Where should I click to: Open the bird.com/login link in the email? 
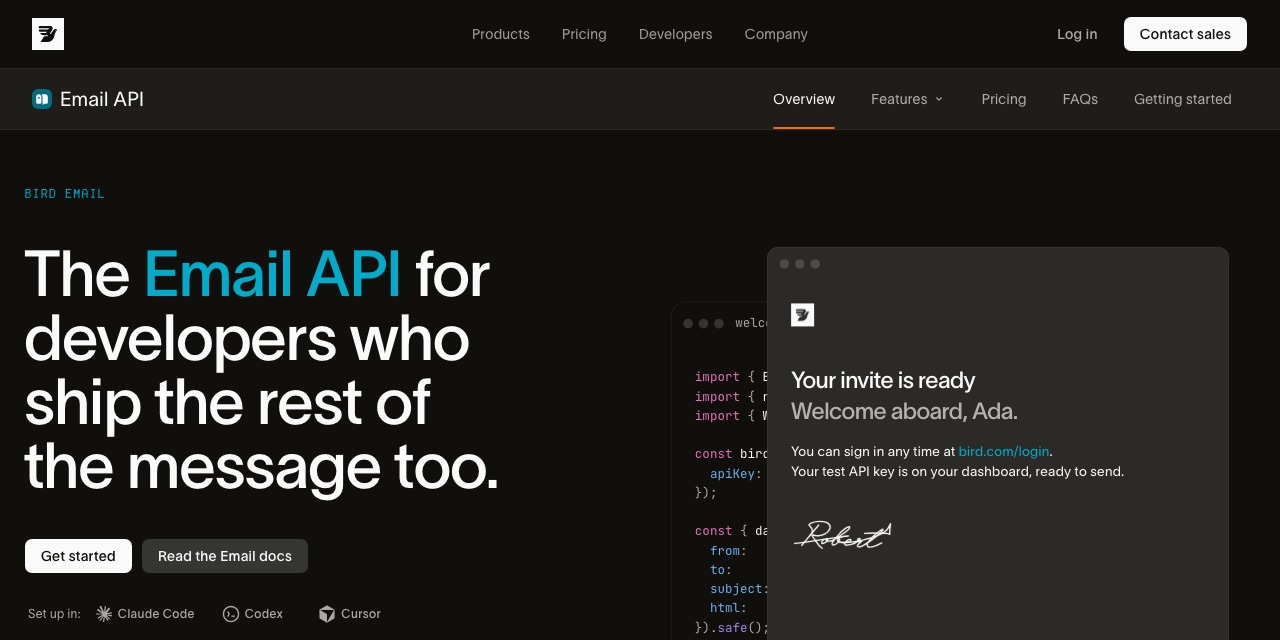click(x=1004, y=451)
